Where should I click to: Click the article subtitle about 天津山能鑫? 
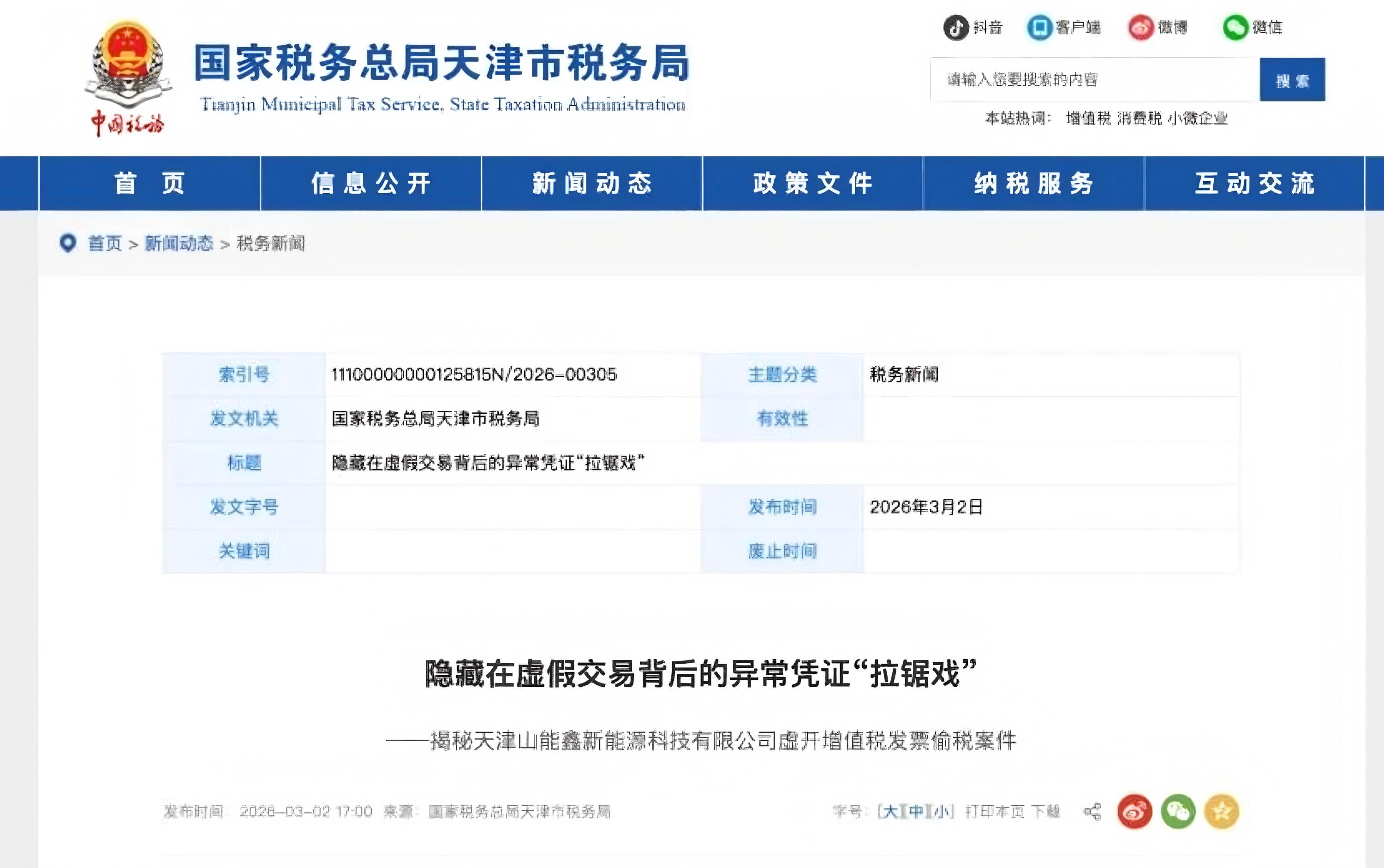coord(701,741)
